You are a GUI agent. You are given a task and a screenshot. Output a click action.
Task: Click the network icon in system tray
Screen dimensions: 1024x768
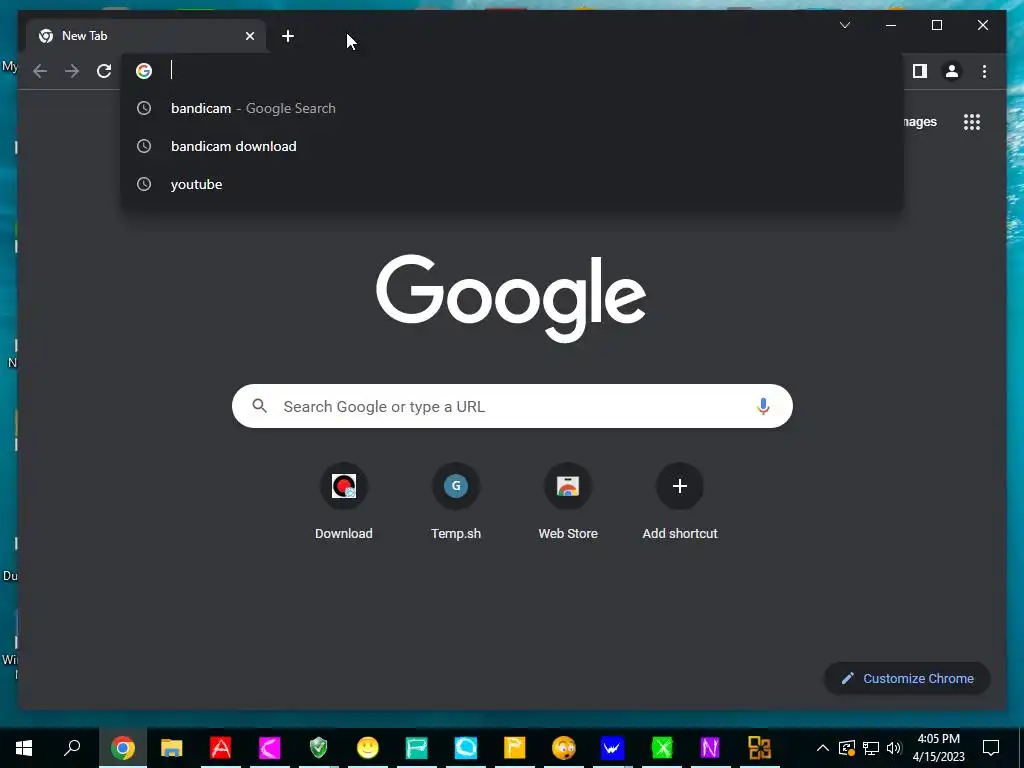871,748
